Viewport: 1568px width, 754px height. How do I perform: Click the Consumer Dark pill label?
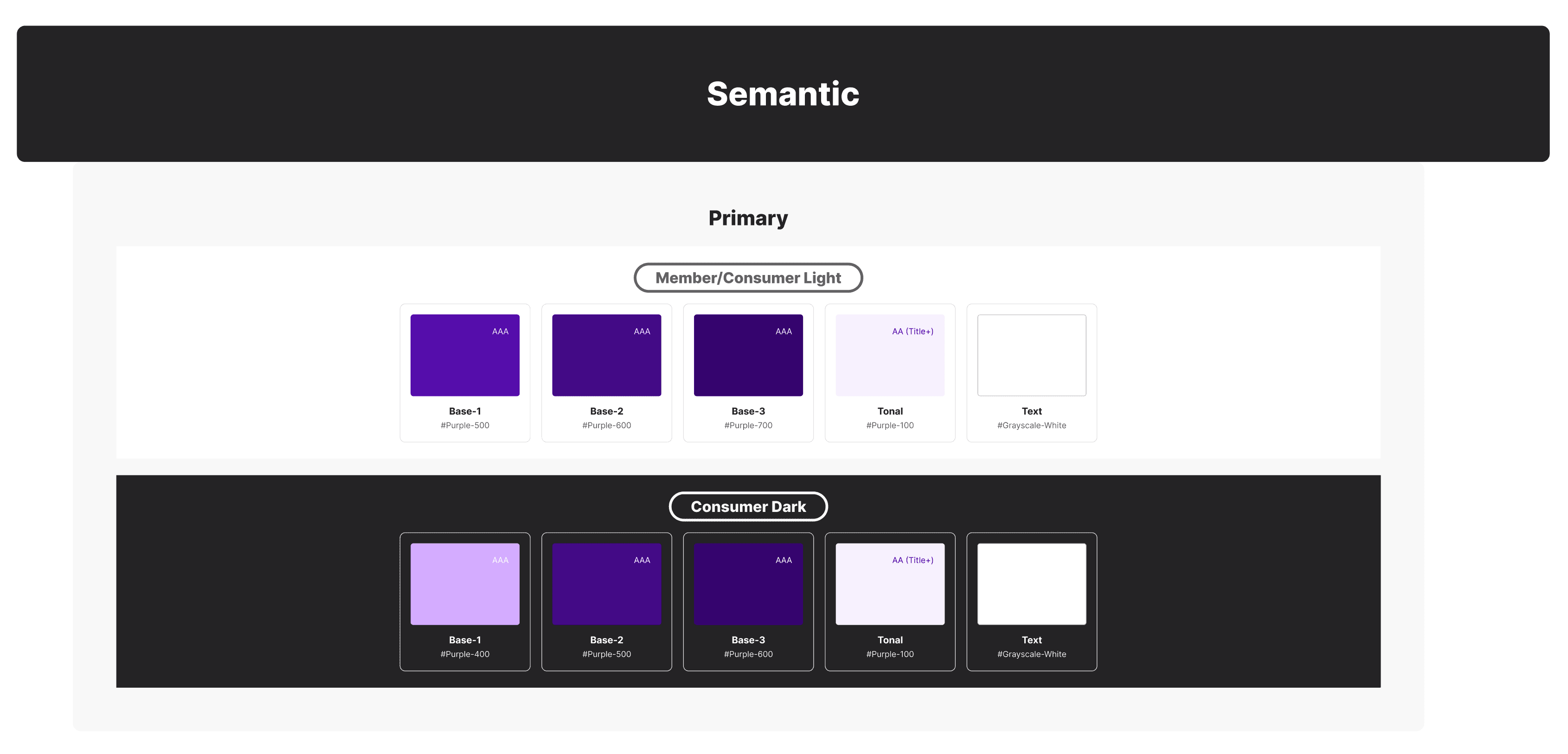click(x=748, y=506)
